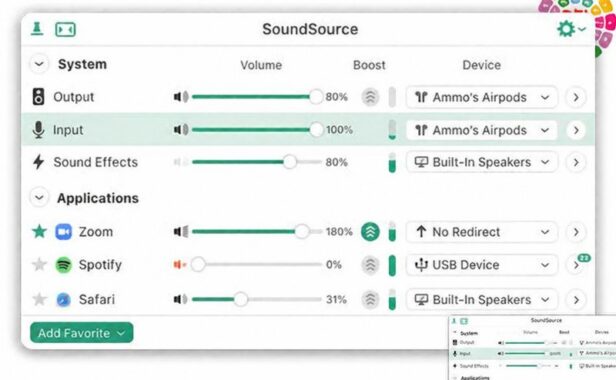Adjust the Input volume slider
616x380 pixels.
(257, 130)
